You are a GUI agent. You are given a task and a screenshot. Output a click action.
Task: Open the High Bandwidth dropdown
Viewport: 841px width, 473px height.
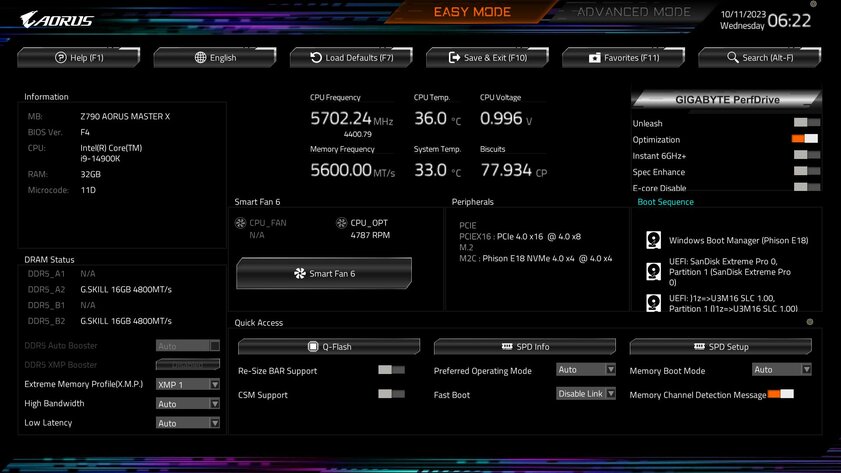click(x=188, y=404)
